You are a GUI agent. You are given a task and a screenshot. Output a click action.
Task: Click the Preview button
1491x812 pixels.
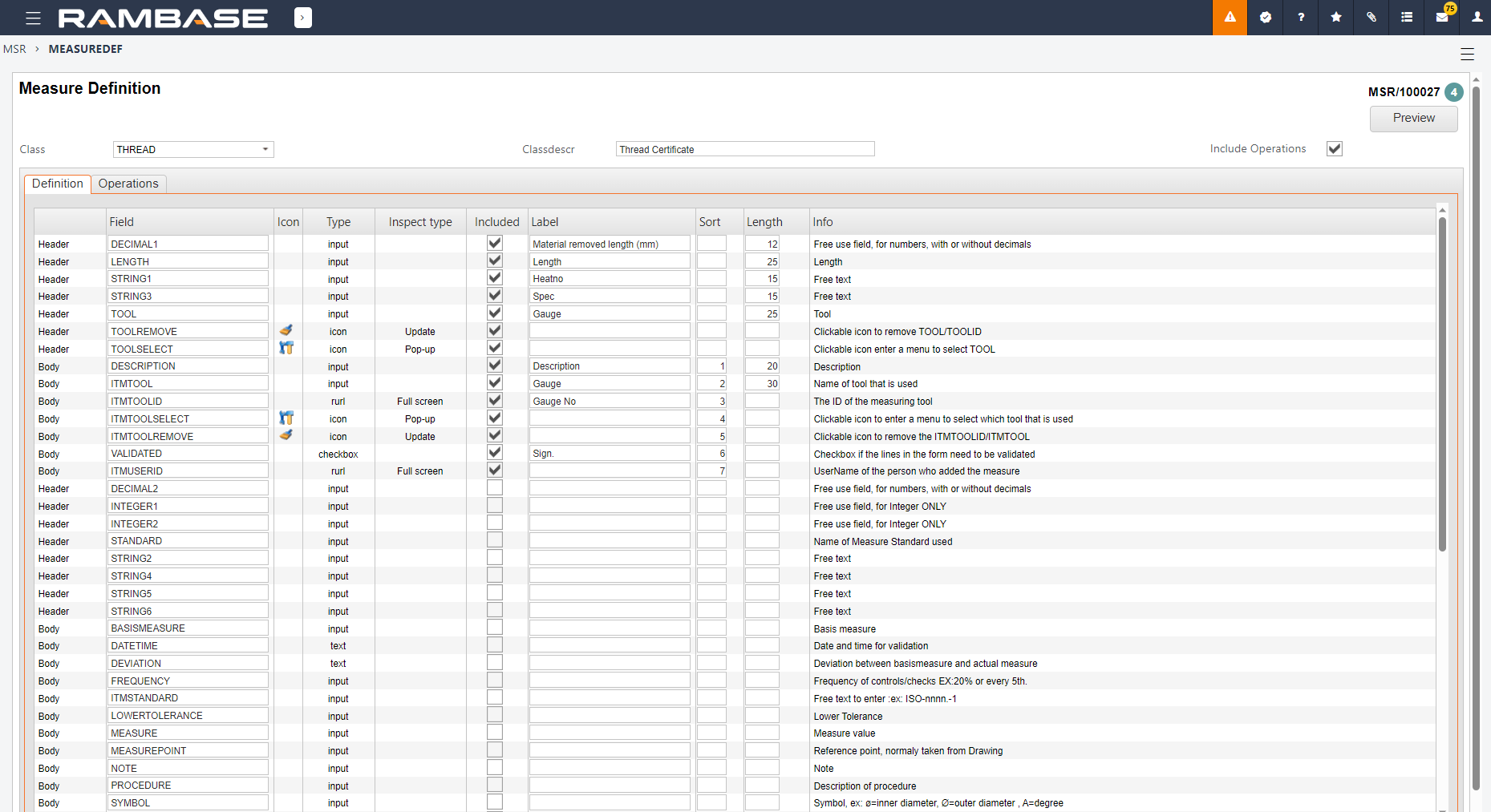click(1413, 118)
